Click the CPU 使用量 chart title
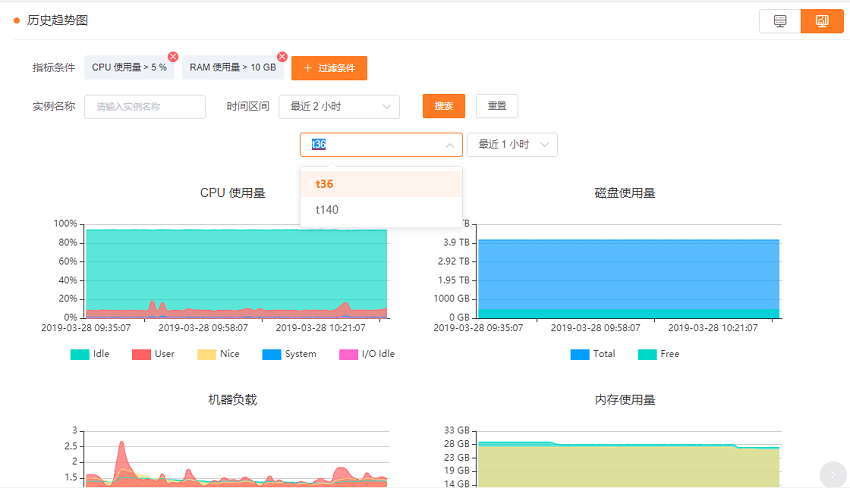This screenshot has width=850, height=488. click(x=233, y=193)
